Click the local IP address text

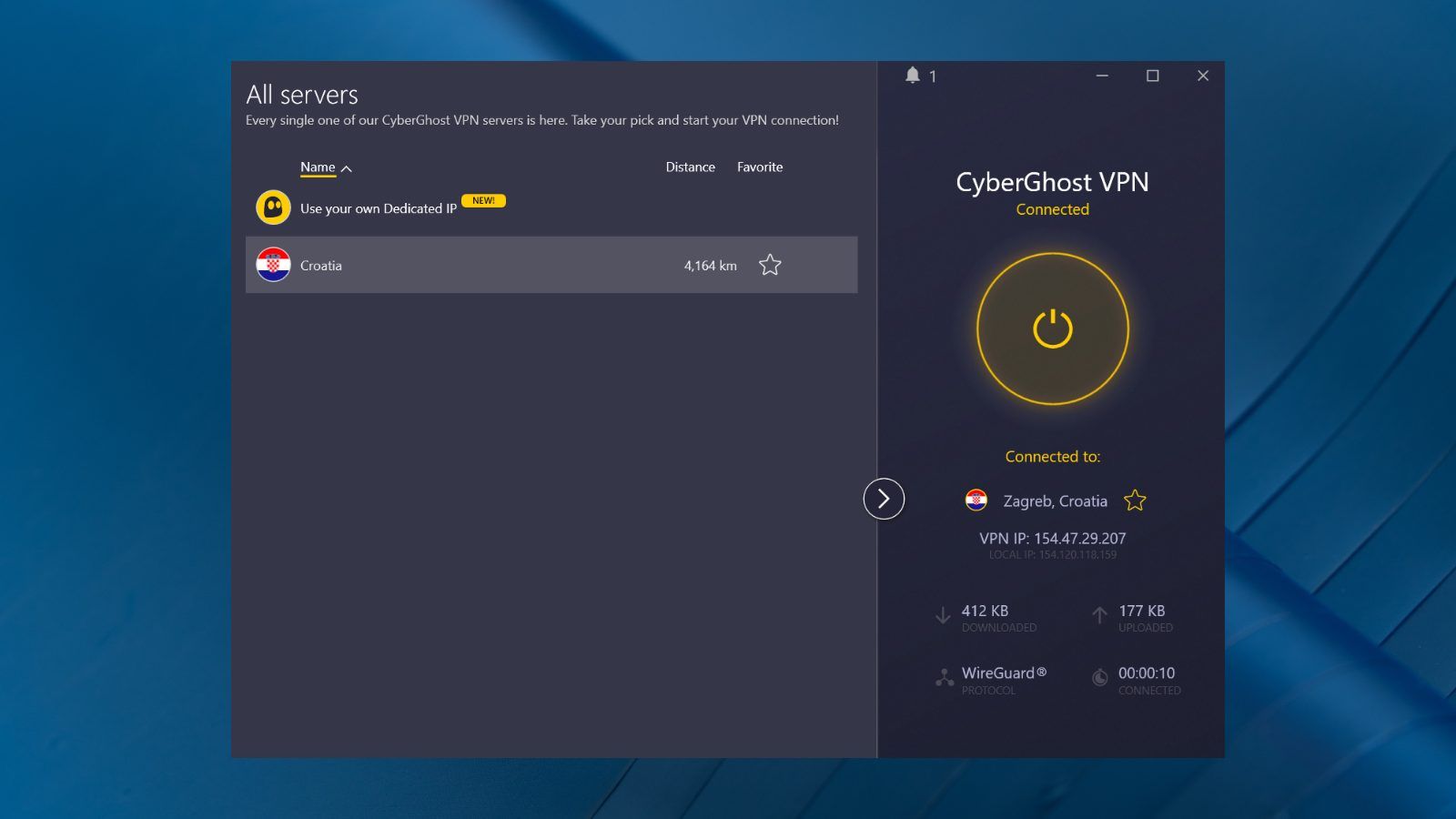[1053, 554]
